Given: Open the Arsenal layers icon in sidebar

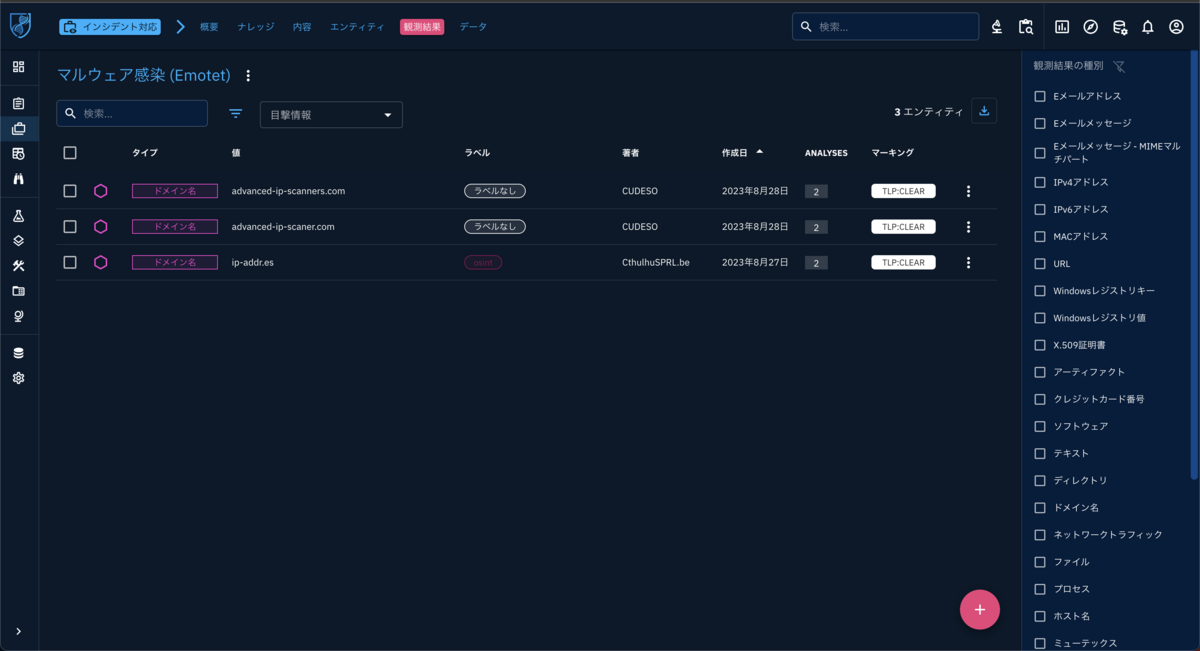Looking at the screenshot, I should (x=18, y=241).
